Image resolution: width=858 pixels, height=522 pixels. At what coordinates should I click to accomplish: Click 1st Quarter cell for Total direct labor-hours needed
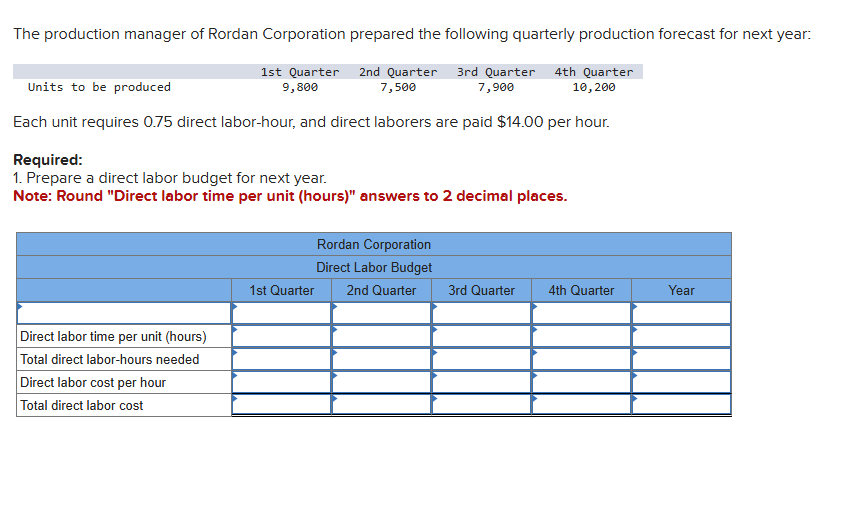tap(281, 359)
